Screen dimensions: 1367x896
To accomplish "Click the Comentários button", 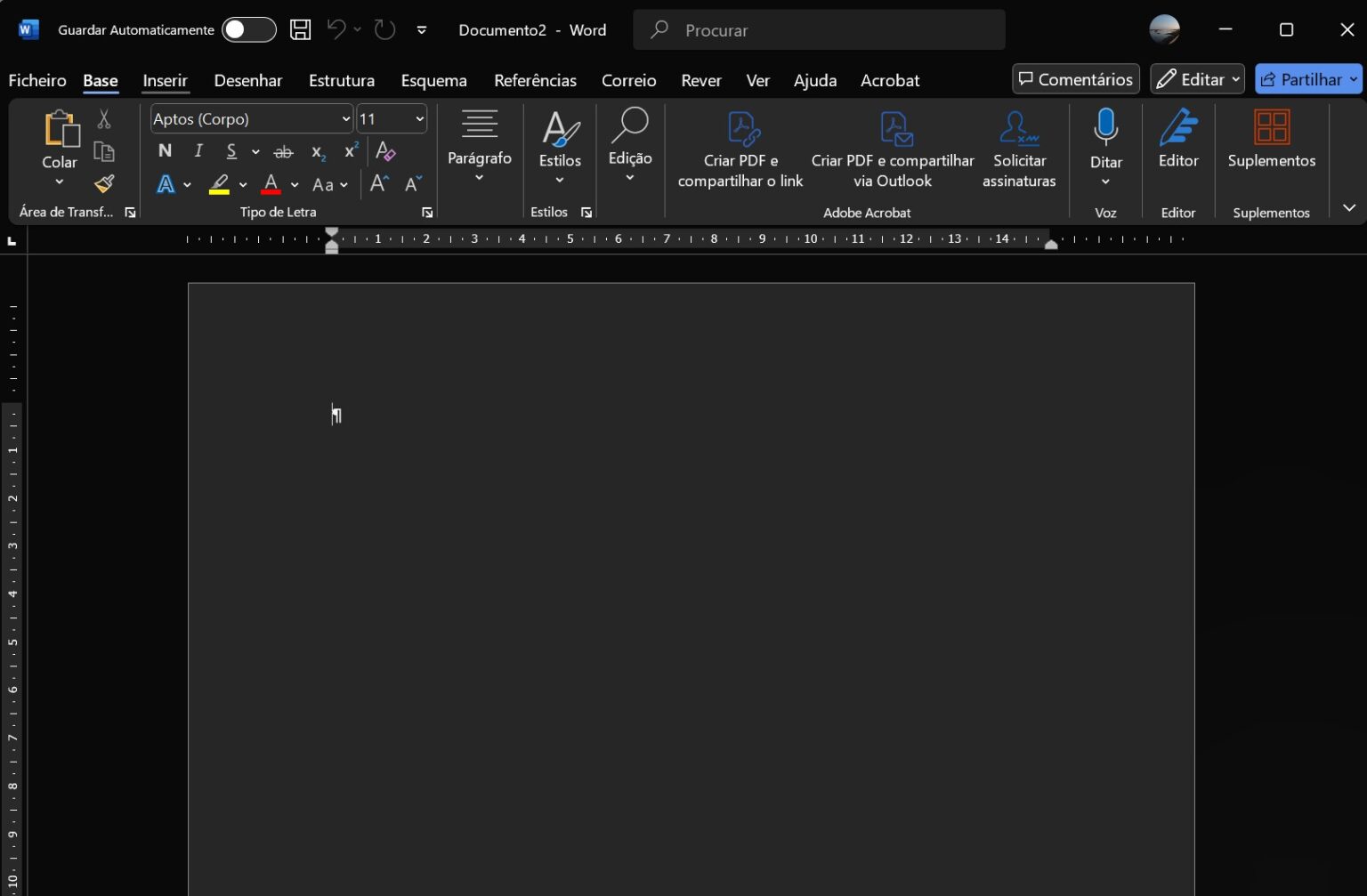I will pos(1075,79).
